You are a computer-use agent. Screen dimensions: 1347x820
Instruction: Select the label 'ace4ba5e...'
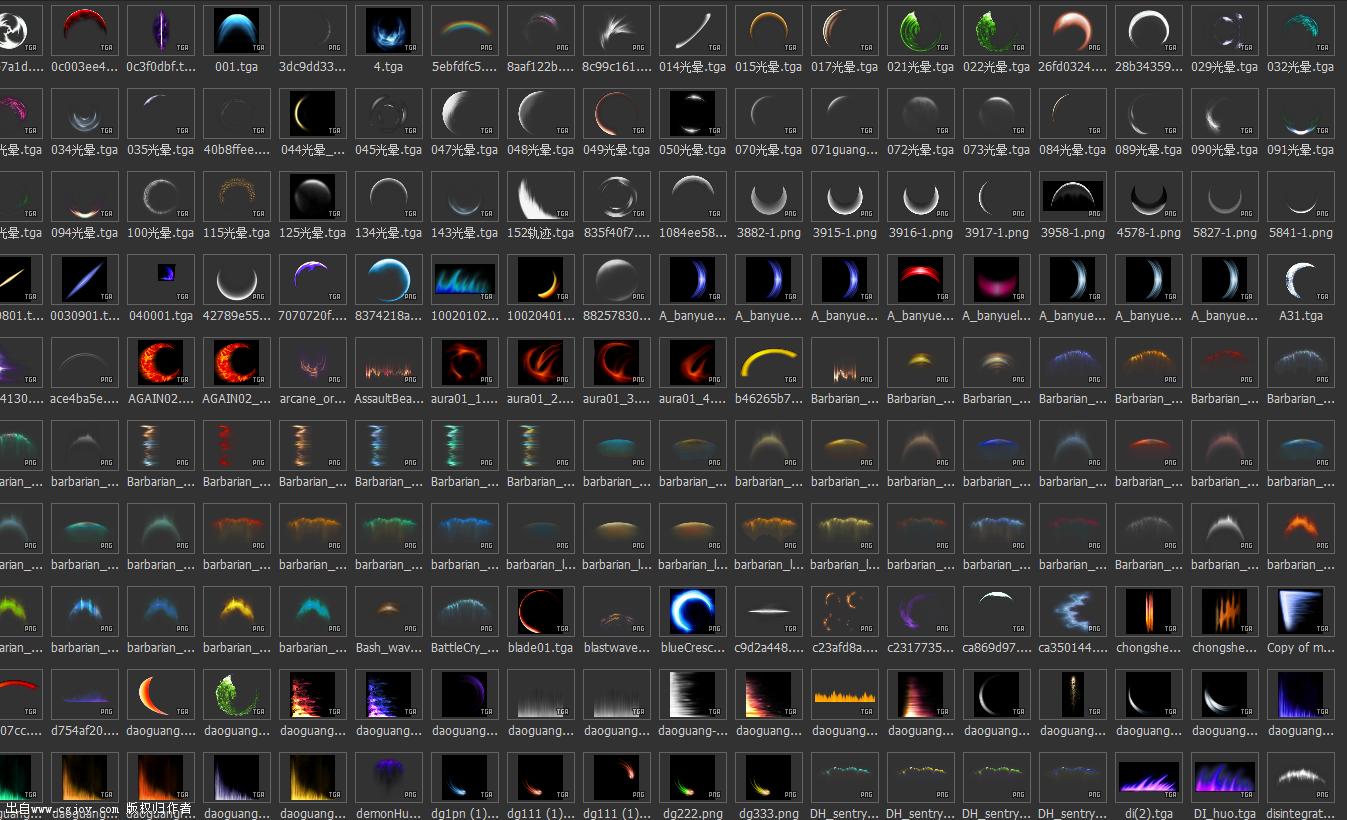[85, 399]
